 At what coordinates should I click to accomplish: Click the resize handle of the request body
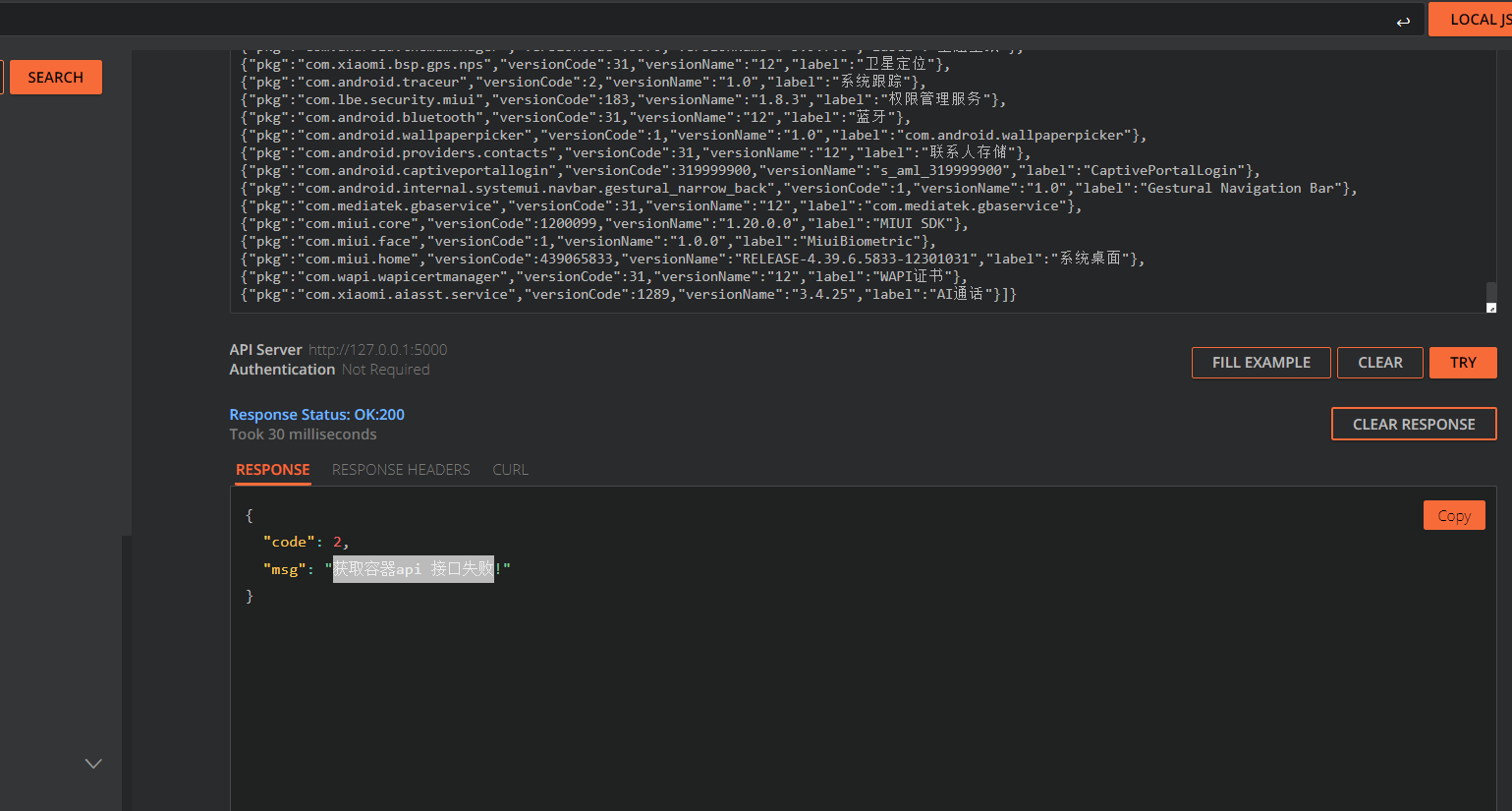click(x=1490, y=308)
